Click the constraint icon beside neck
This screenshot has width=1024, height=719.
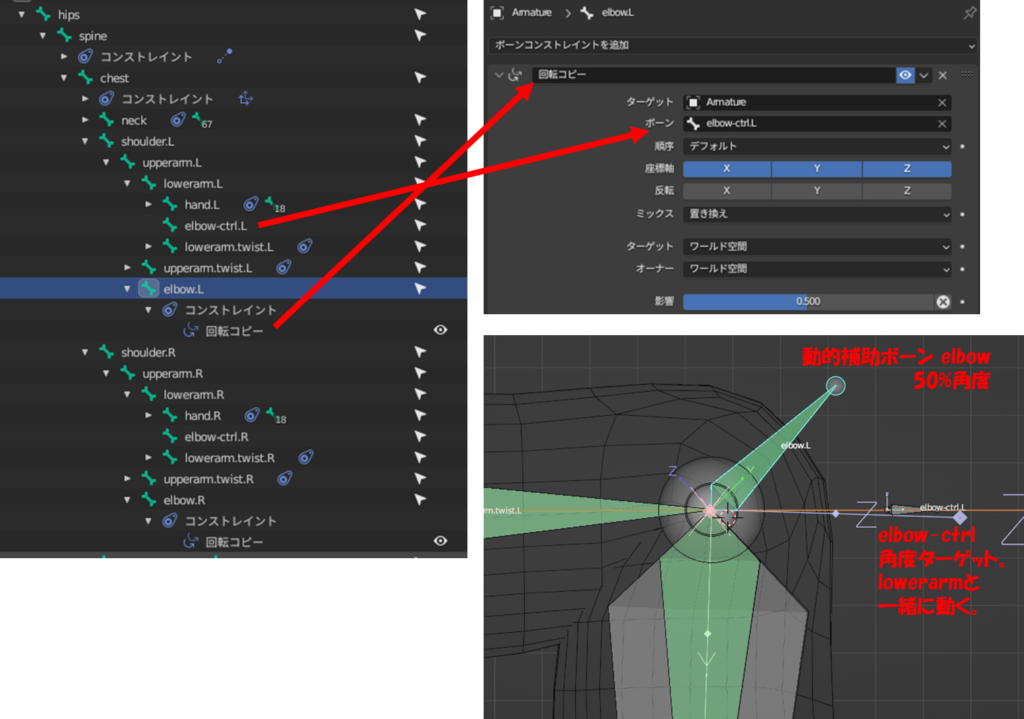177,120
